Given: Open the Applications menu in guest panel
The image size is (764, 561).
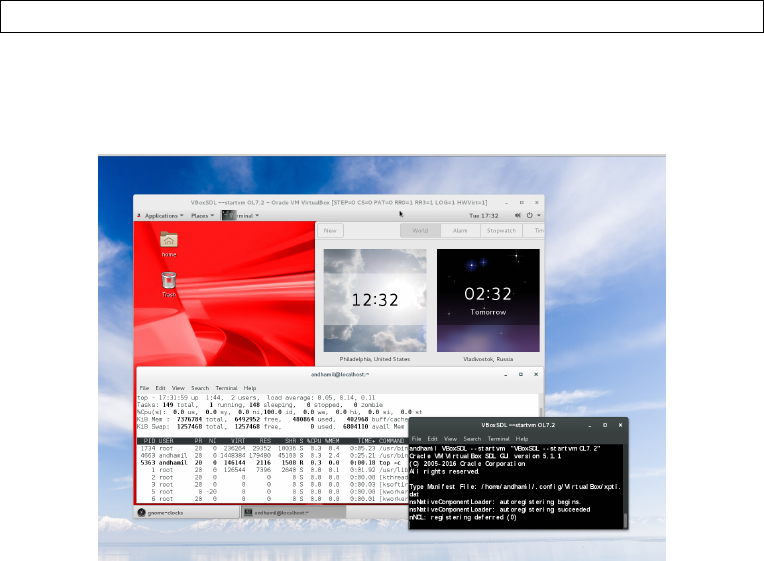Looking at the screenshot, I should click(164, 215).
